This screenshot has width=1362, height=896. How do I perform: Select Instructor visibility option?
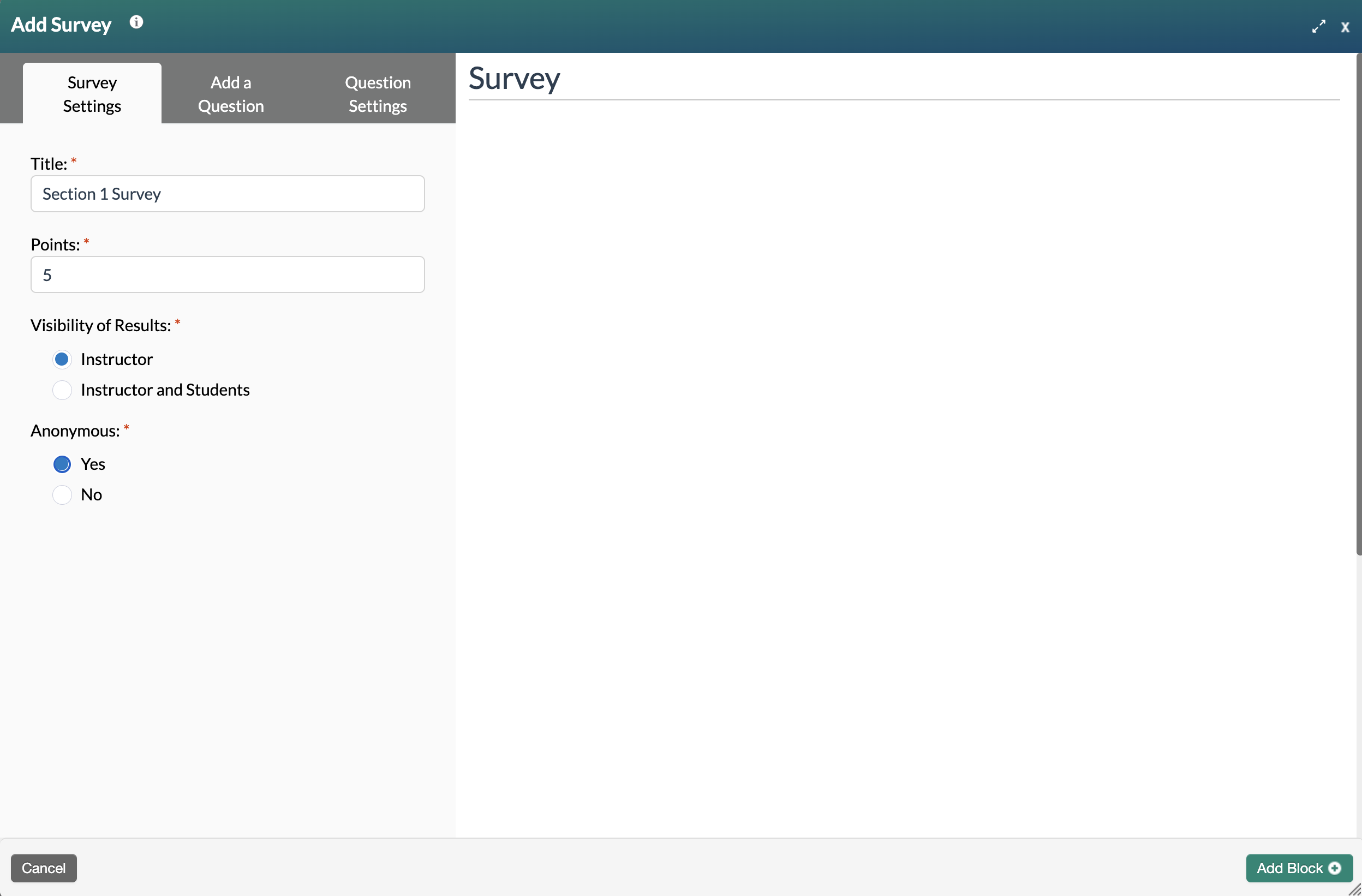[62, 359]
